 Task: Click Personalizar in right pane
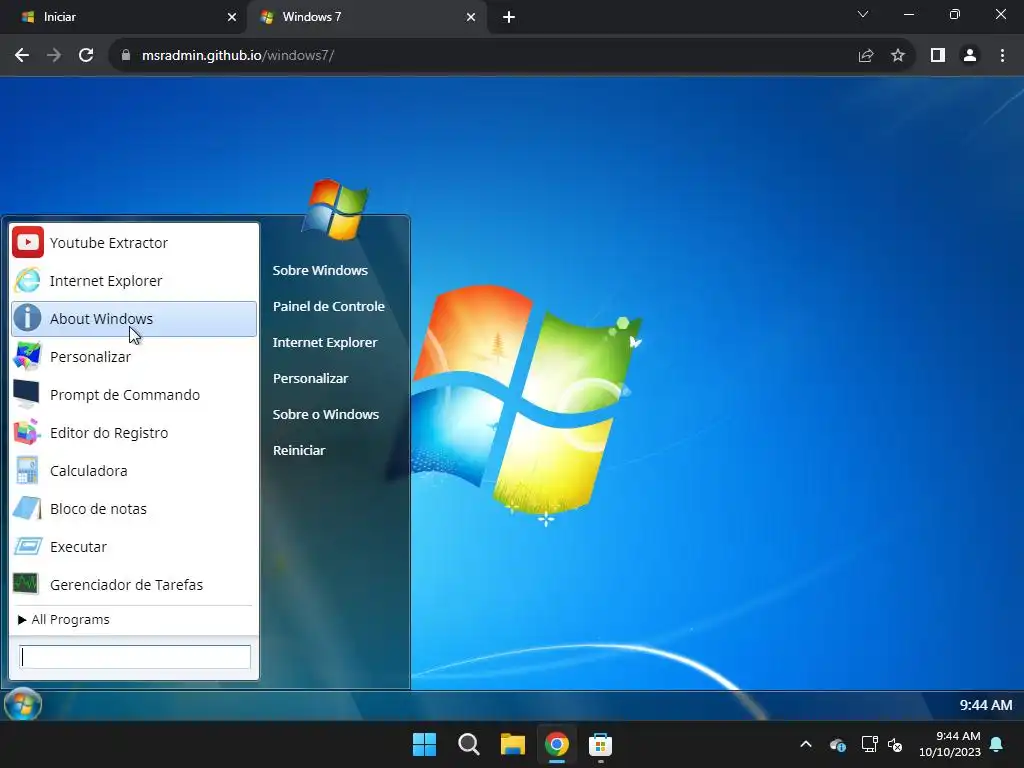click(310, 377)
